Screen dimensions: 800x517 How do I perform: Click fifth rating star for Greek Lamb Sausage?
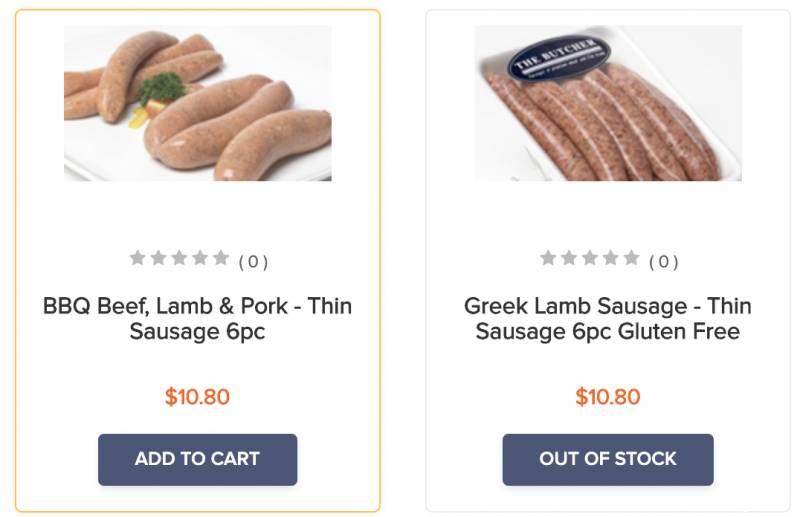[x=632, y=259]
